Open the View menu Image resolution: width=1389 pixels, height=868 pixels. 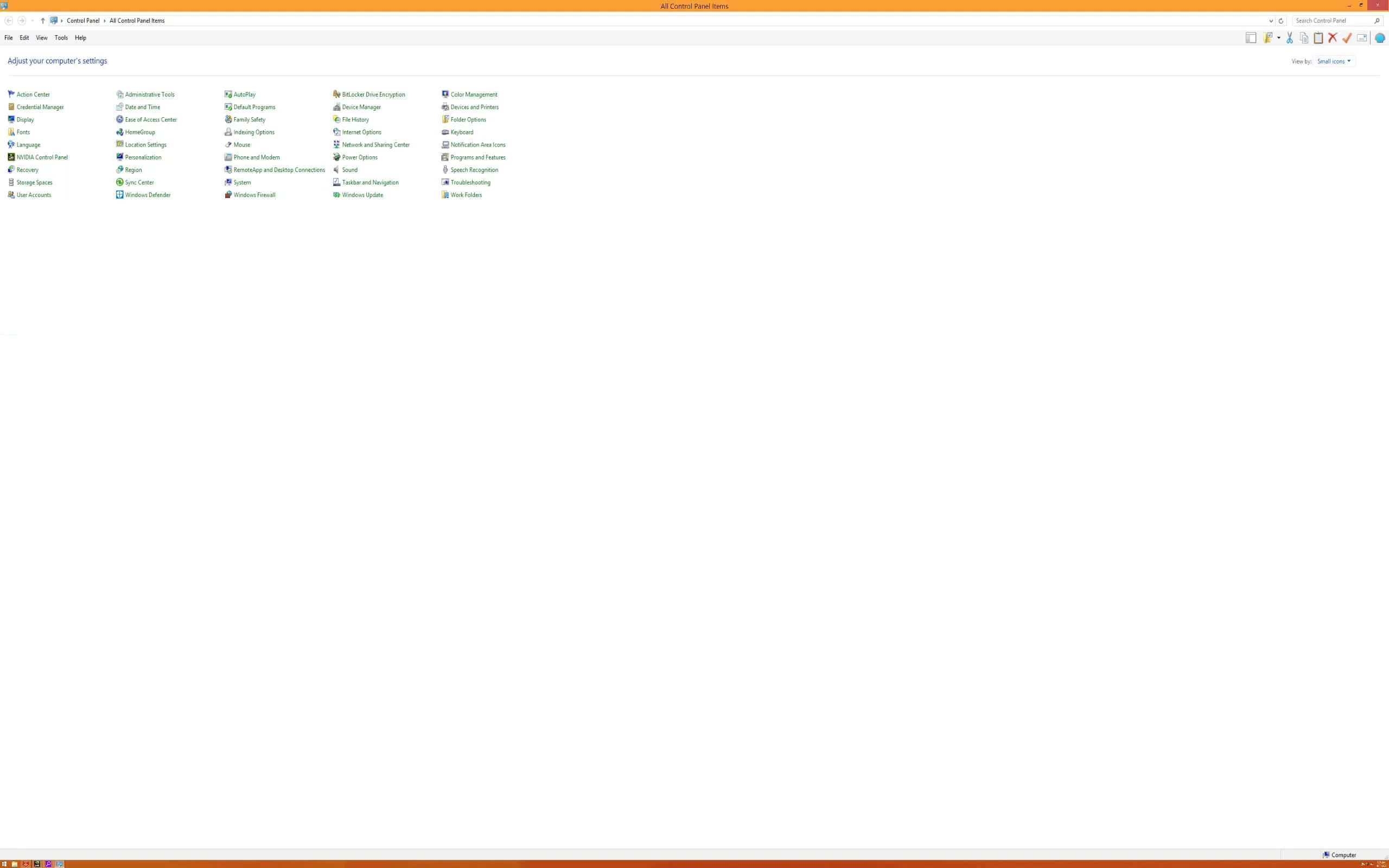pyautogui.click(x=41, y=38)
